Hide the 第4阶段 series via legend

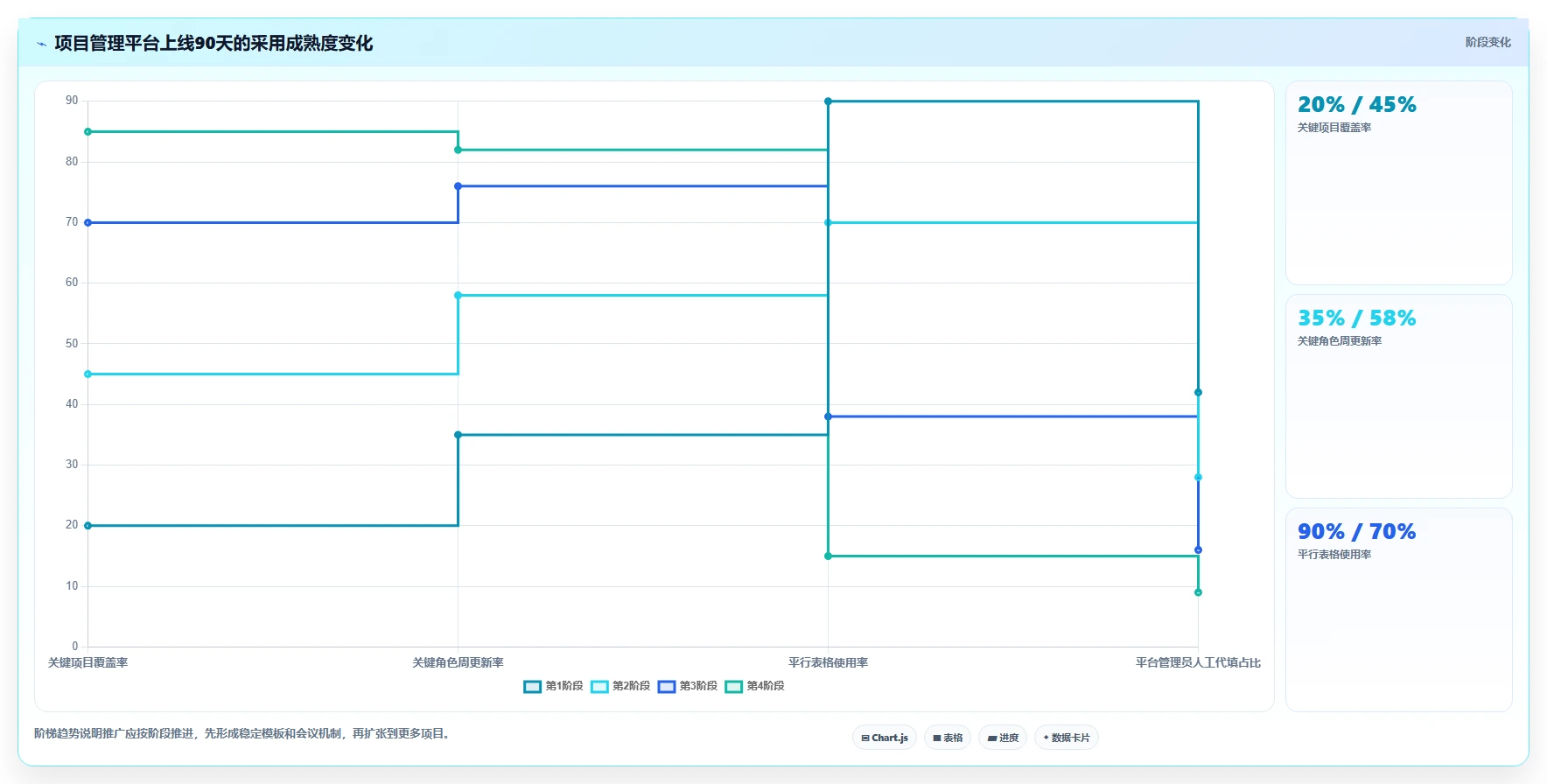click(x=755, y=686)
